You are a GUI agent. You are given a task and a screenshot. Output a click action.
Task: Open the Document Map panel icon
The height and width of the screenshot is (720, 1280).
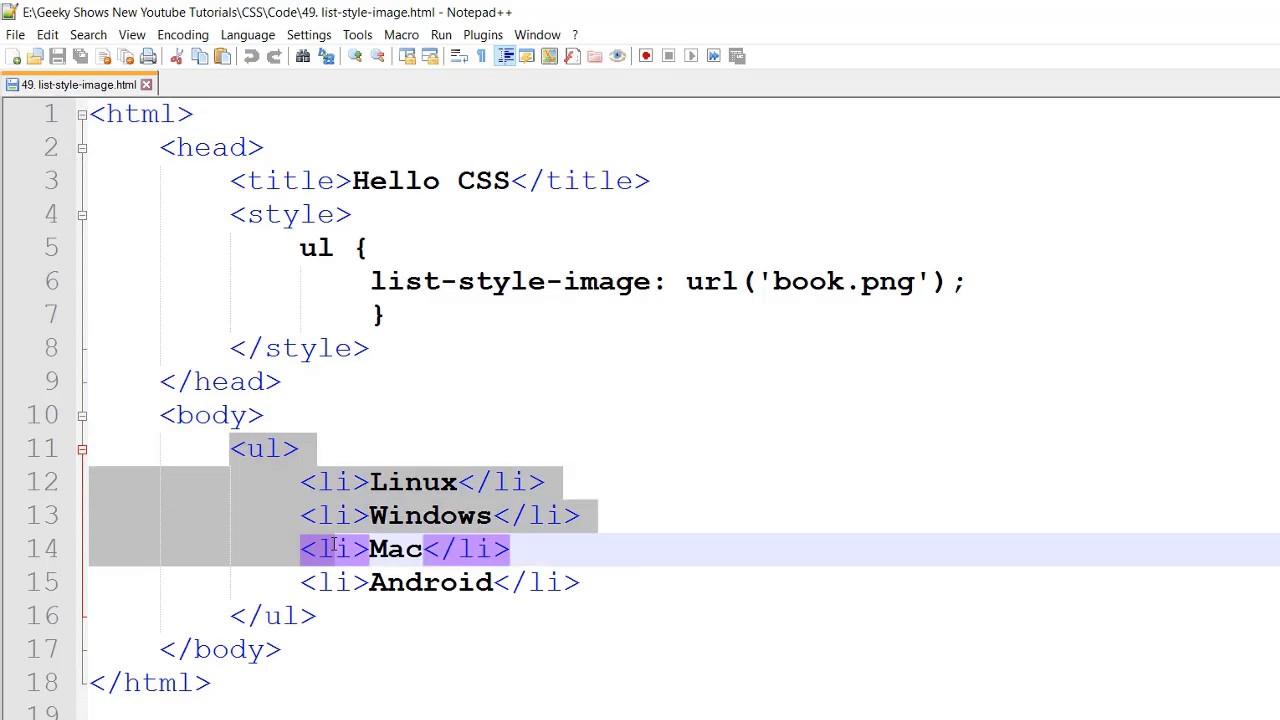click(x=549, y=56)
